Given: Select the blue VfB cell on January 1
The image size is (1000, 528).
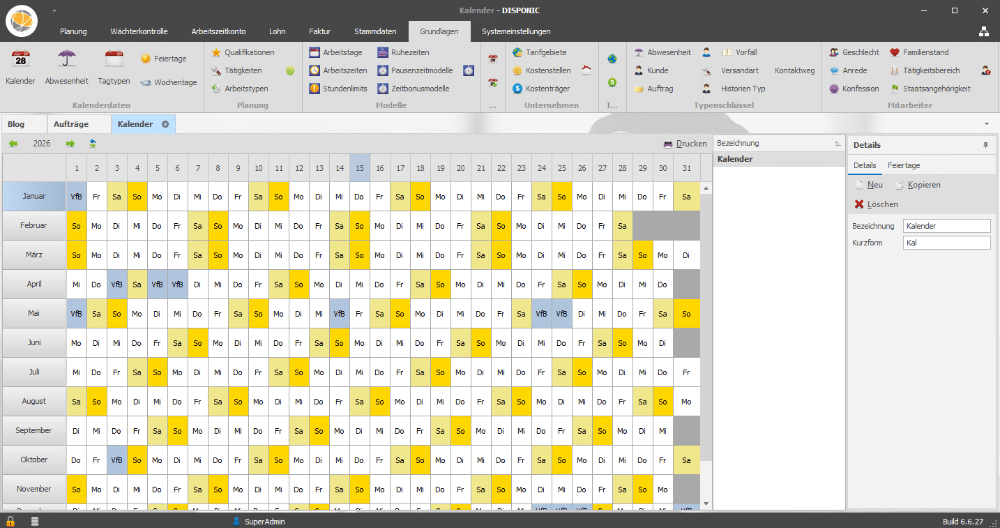Looking at the screenshot, I should [76, 197].
